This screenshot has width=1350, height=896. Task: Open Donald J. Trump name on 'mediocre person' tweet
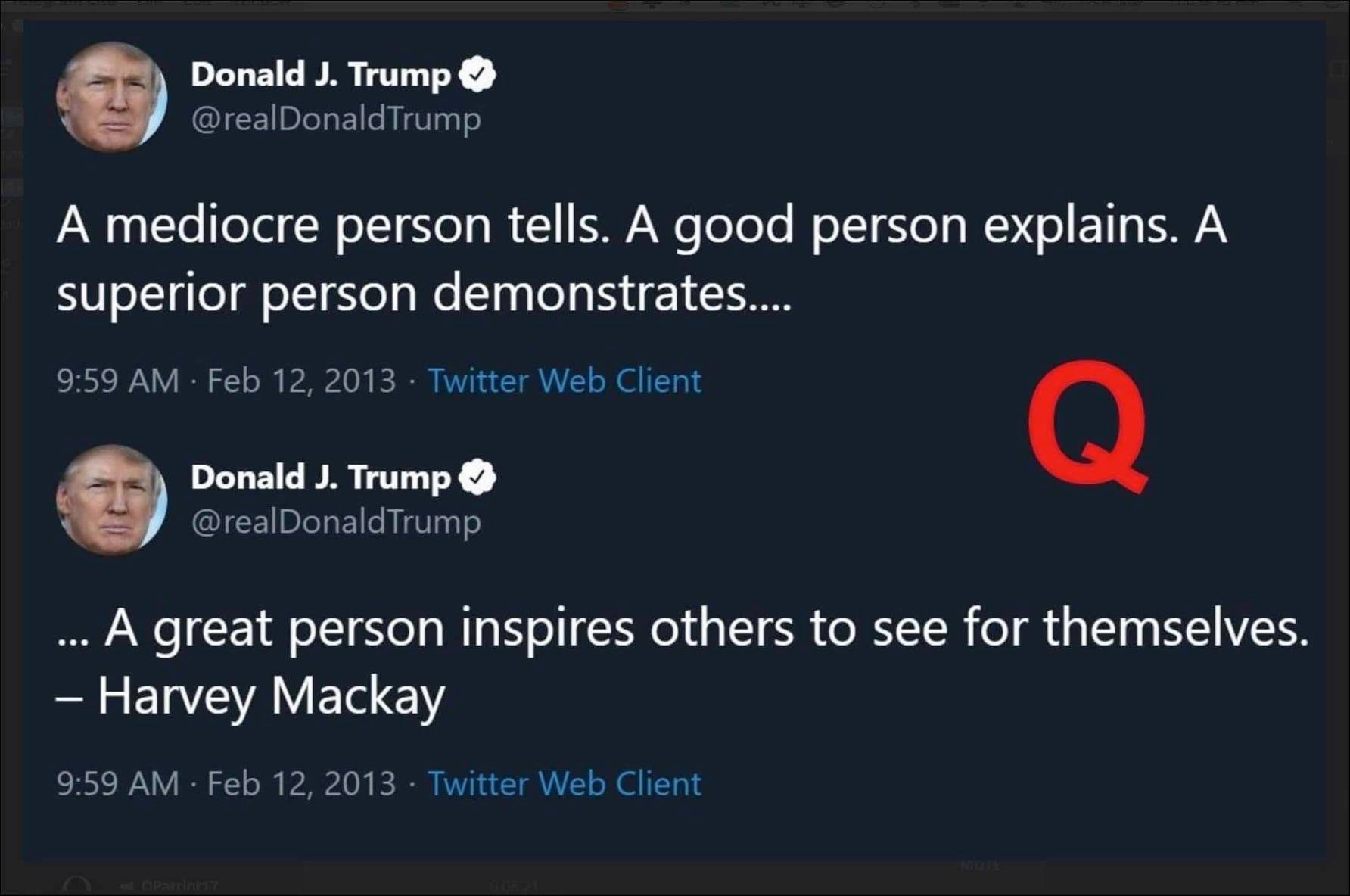(320, 75)
